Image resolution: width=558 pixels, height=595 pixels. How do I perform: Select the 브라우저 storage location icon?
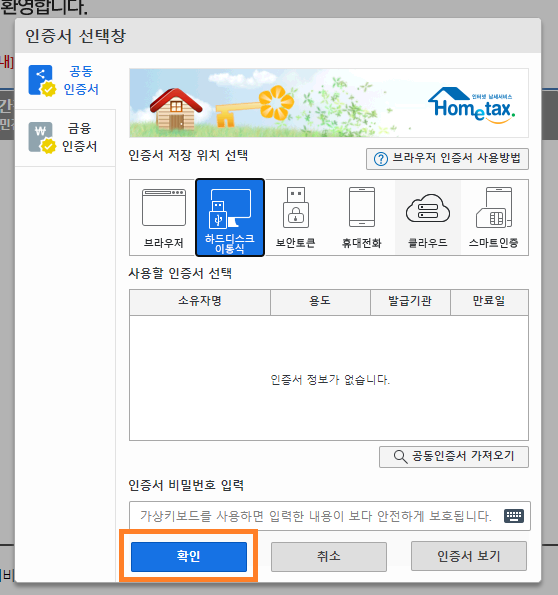pyautogui.click(x=164, y=218)
